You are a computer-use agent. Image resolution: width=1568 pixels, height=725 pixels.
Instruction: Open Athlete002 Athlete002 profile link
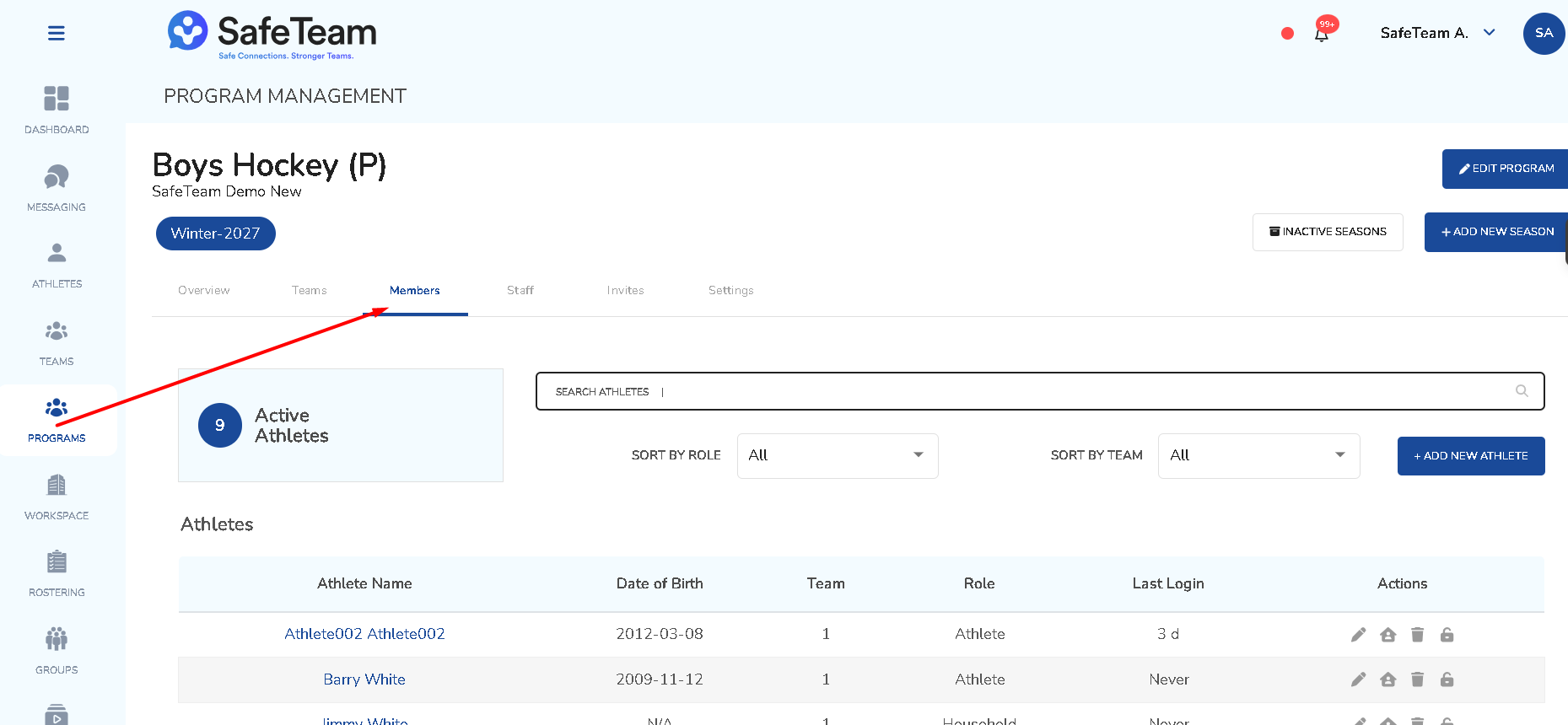pos(364,634)
